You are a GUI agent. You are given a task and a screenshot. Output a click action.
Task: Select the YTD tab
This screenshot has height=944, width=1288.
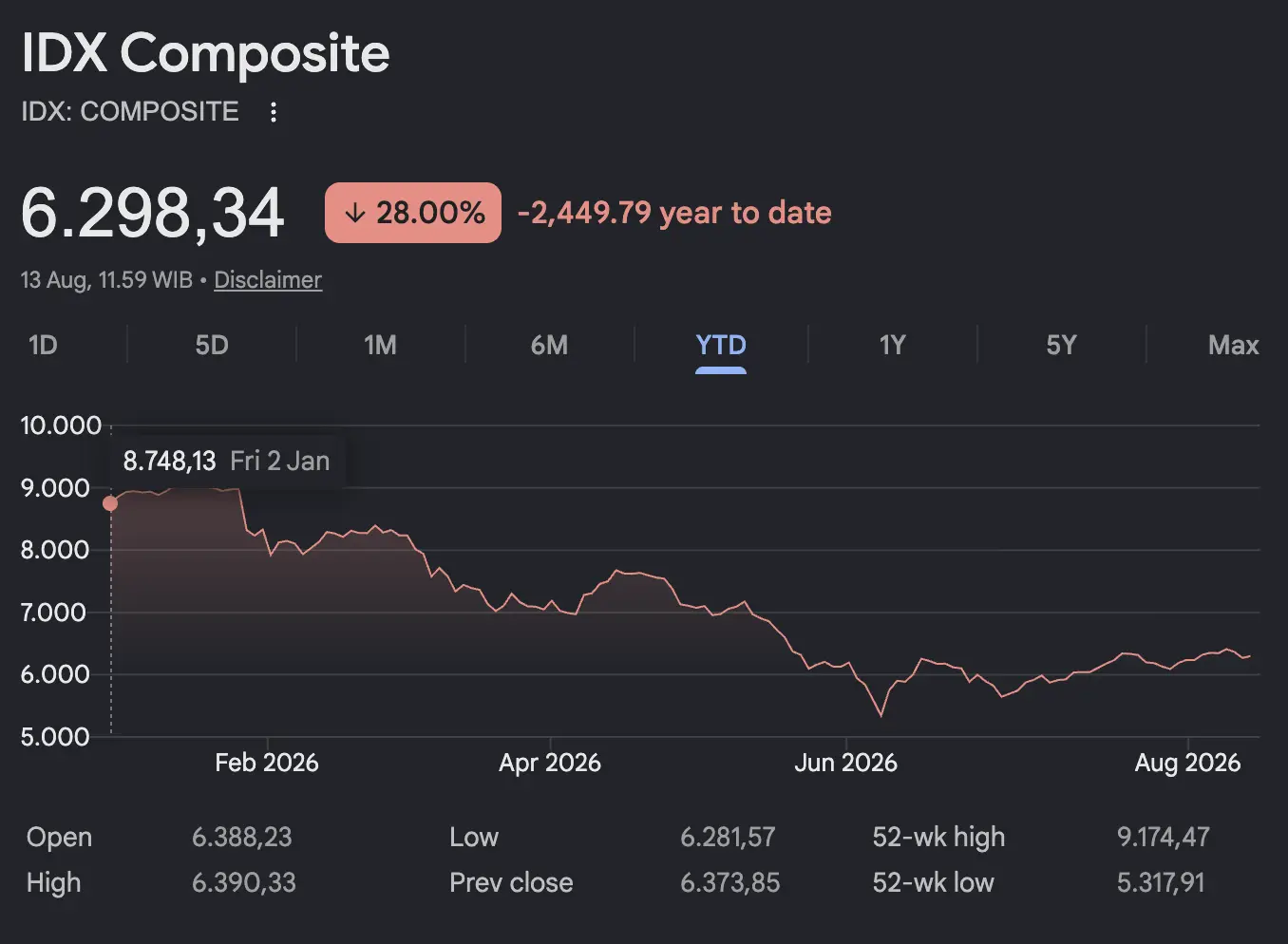pyautogui.click(x=721, y=345)
